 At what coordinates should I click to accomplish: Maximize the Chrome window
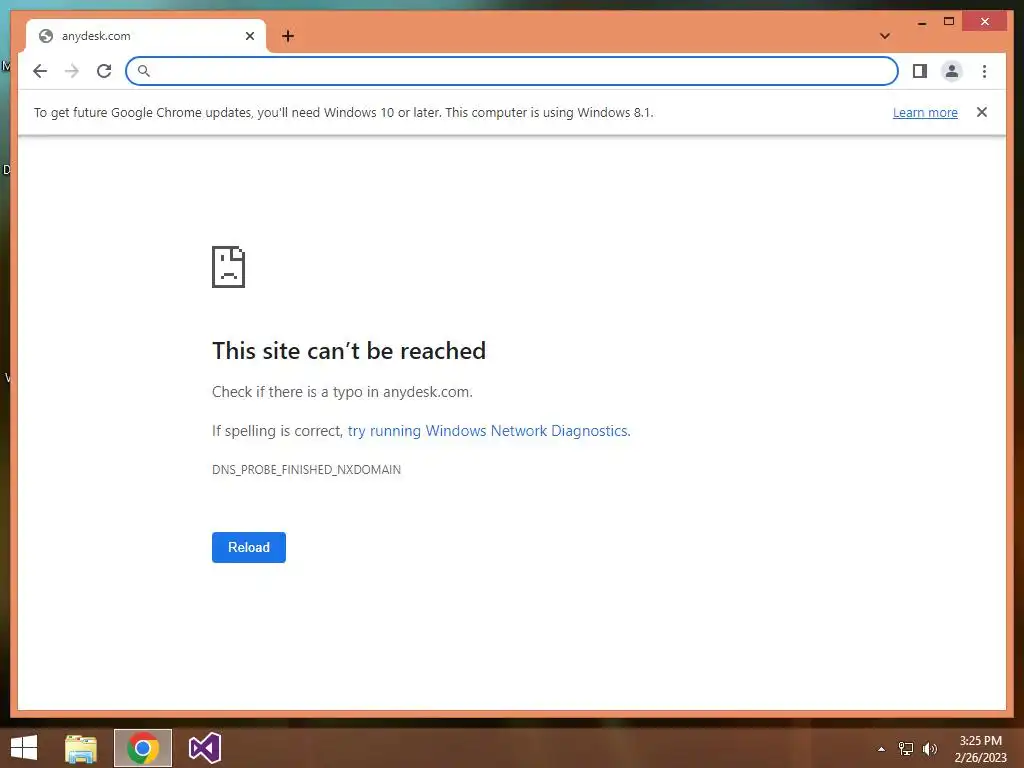tap(948, 22)
